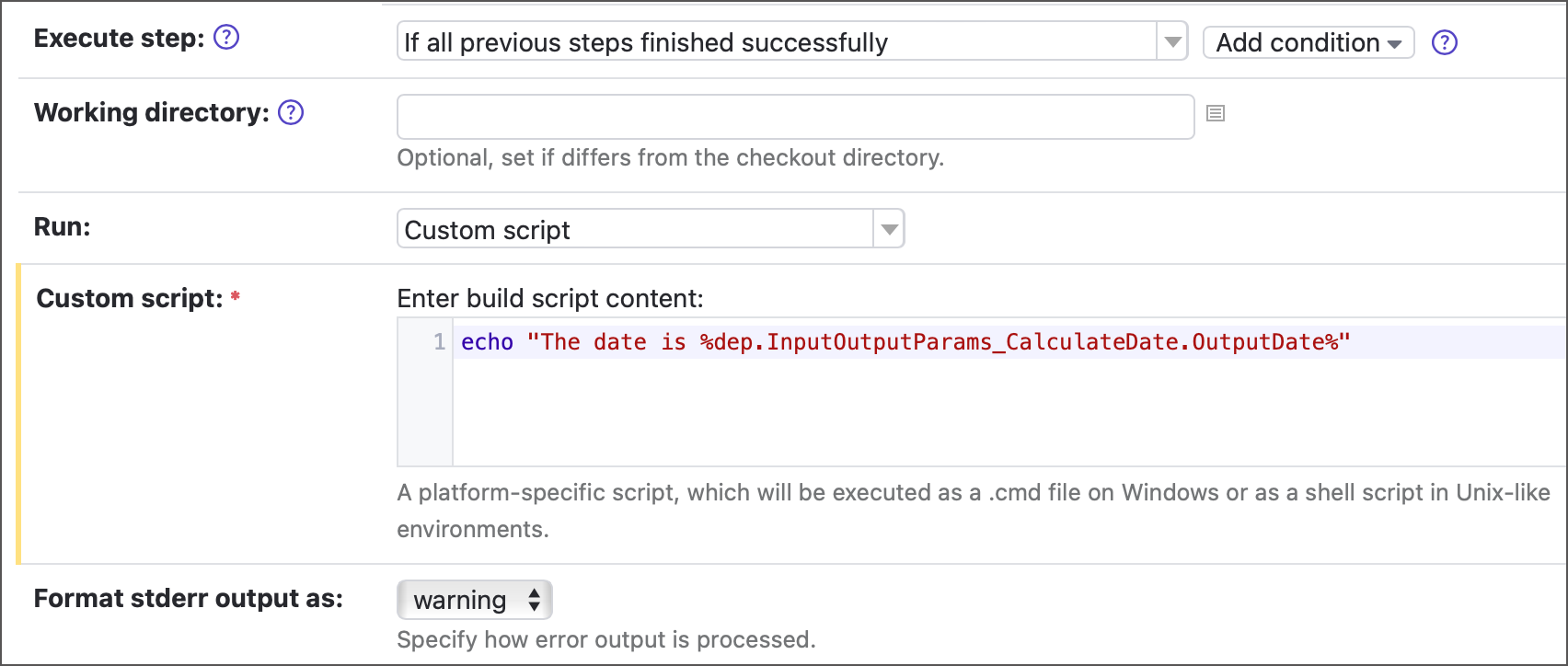Click the 'Custom script:' label
Image resolution: width=1568 pixels, height=666 pixels.
[x=129, y=299]
